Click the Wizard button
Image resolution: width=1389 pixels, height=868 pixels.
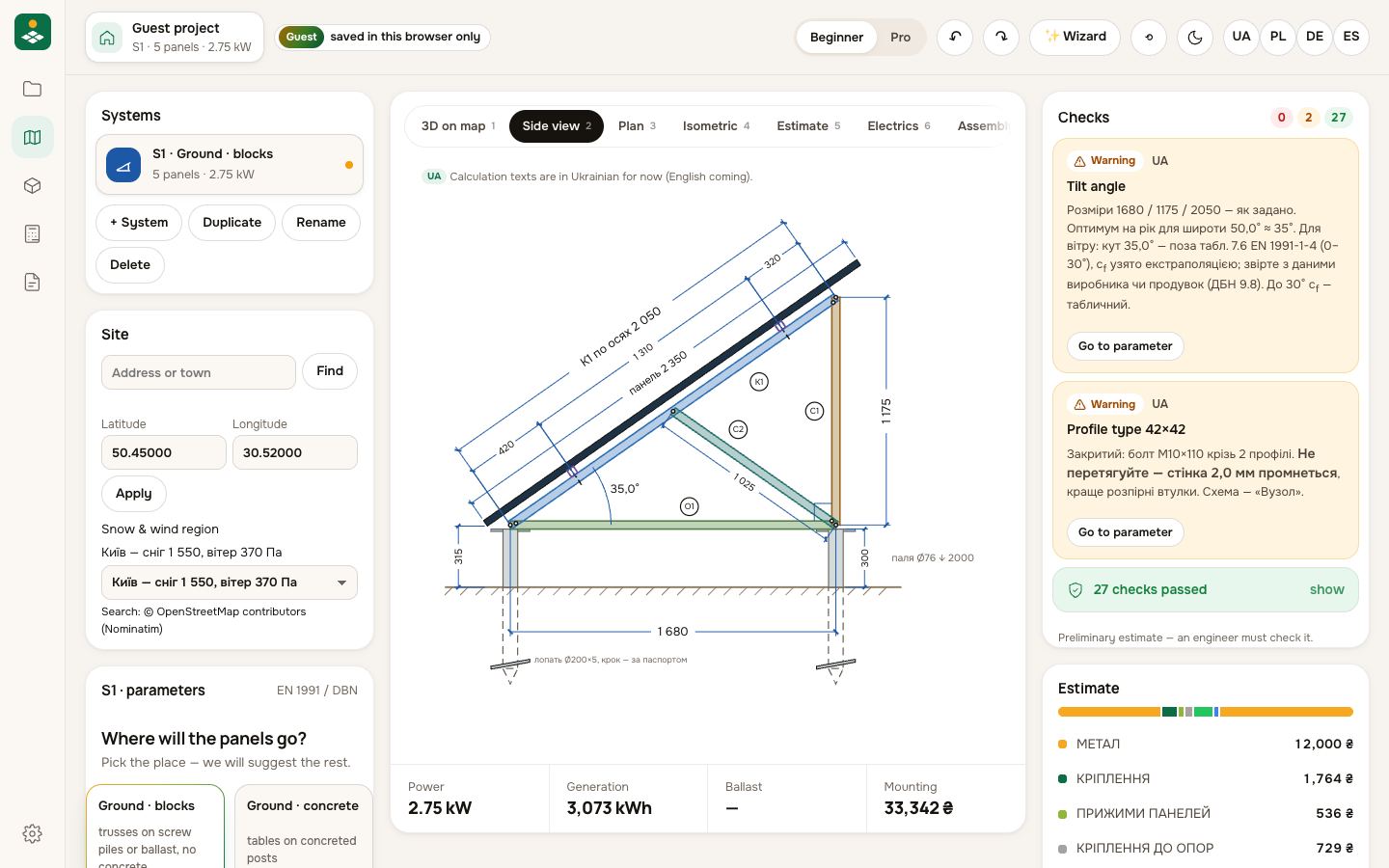coord(1076,38)
